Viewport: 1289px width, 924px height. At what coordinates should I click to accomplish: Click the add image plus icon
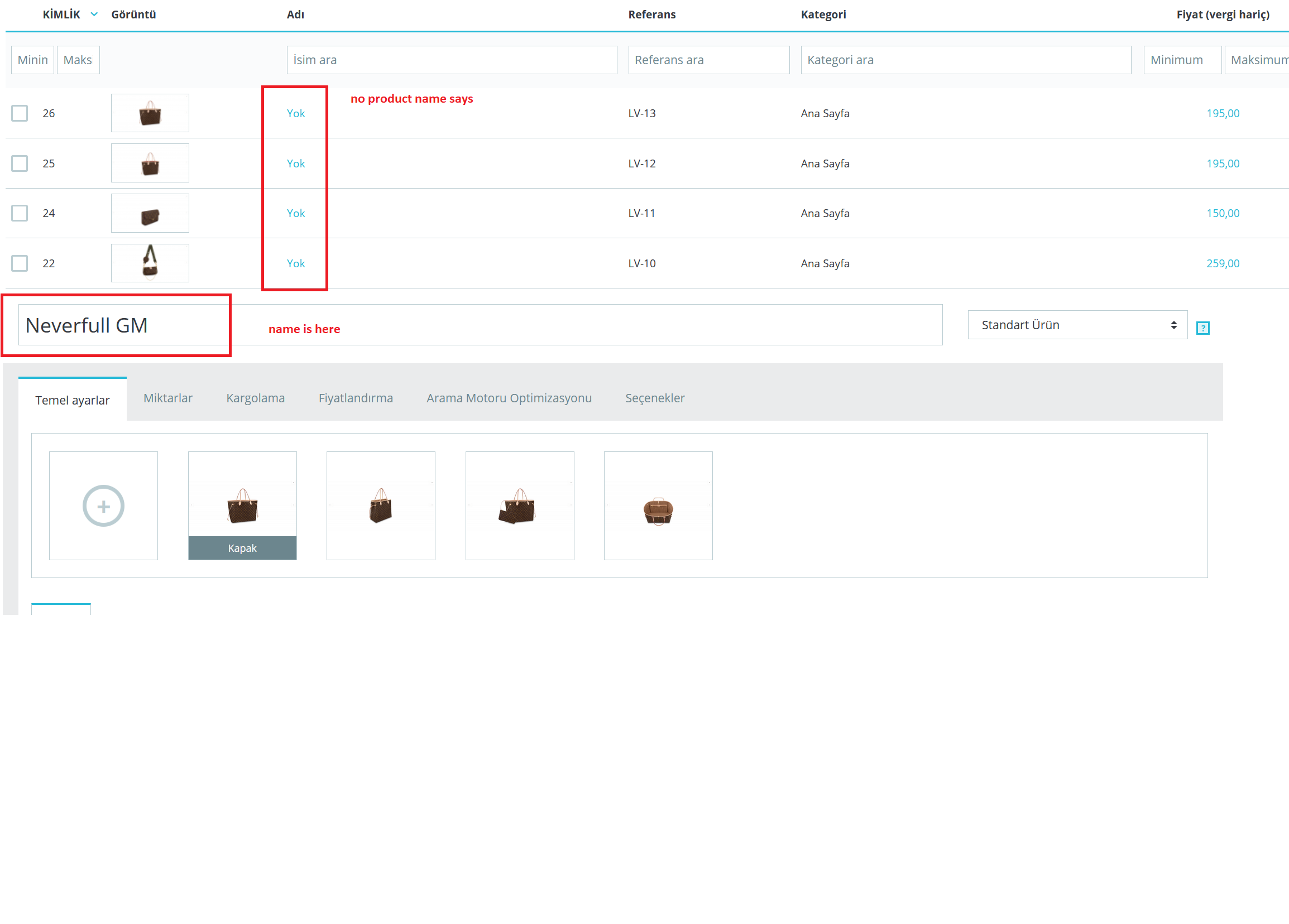[103, 506]
